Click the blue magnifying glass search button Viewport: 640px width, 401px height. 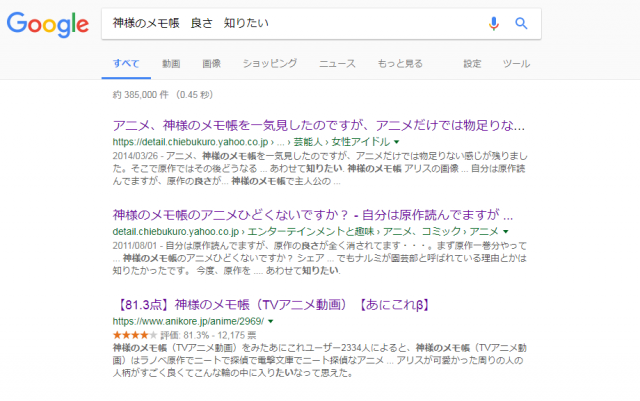(x=521, y=24)
